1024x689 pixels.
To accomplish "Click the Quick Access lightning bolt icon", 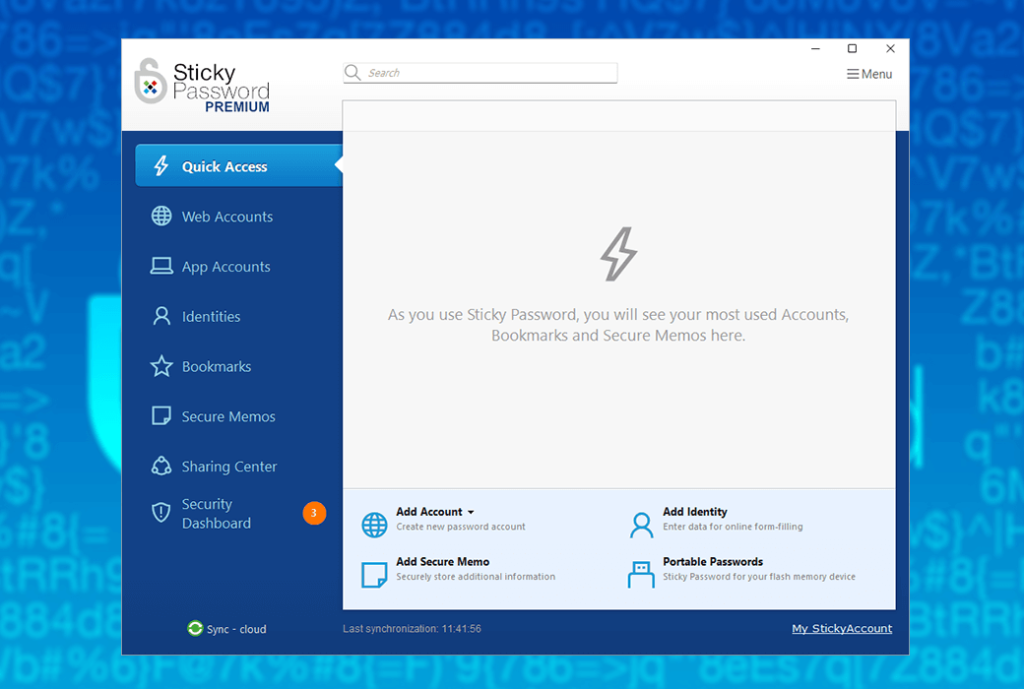I will 161,166.
